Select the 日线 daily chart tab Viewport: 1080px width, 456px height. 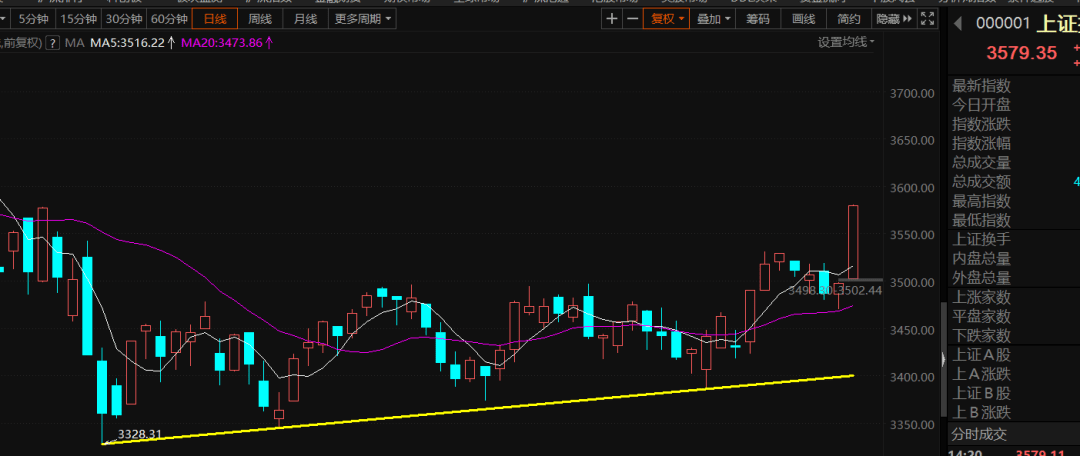pyautogui.click(x=215, y=19)
